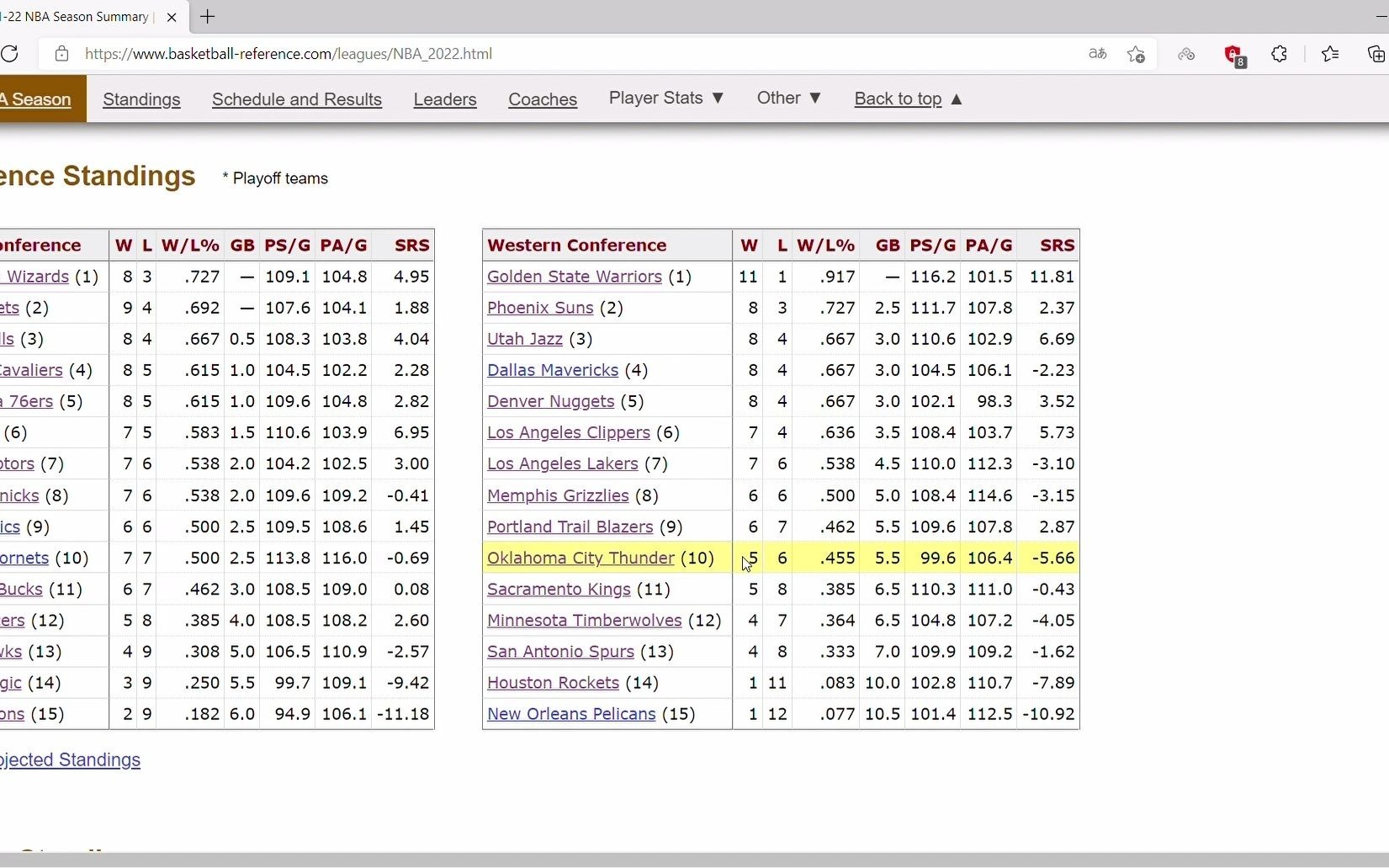The width and height of the screenshot is (1389, 868).
Task: Open the collections icon
Action: tap(1376, 54)
